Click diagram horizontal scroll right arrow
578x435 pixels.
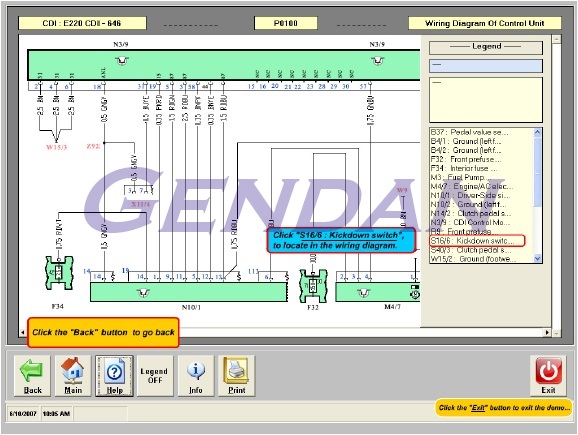point(547,333)
